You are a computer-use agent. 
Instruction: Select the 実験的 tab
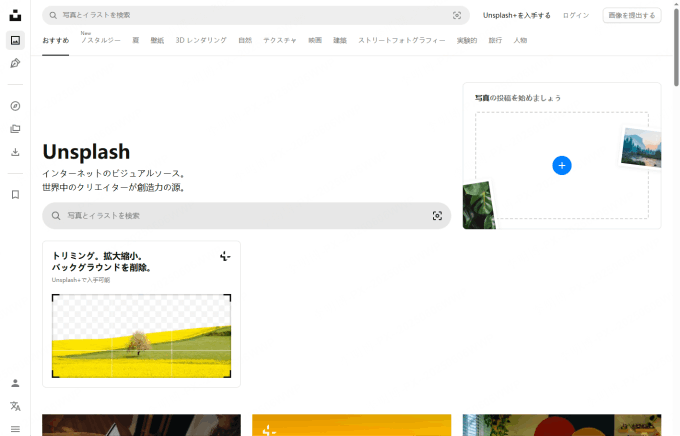click(467, 40)
